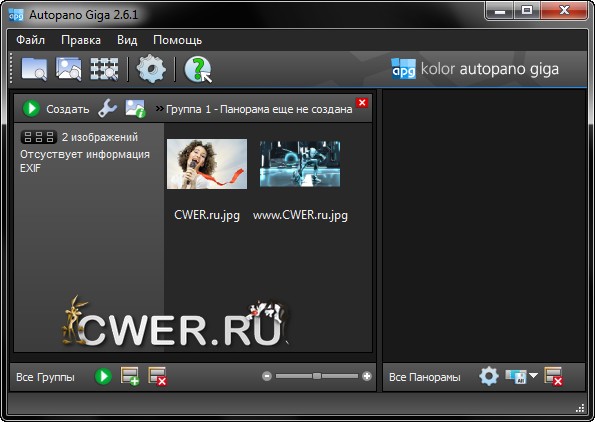Delete all panoramas with red X icon
The width and height of the screenshot is (595, 422).
554,376
